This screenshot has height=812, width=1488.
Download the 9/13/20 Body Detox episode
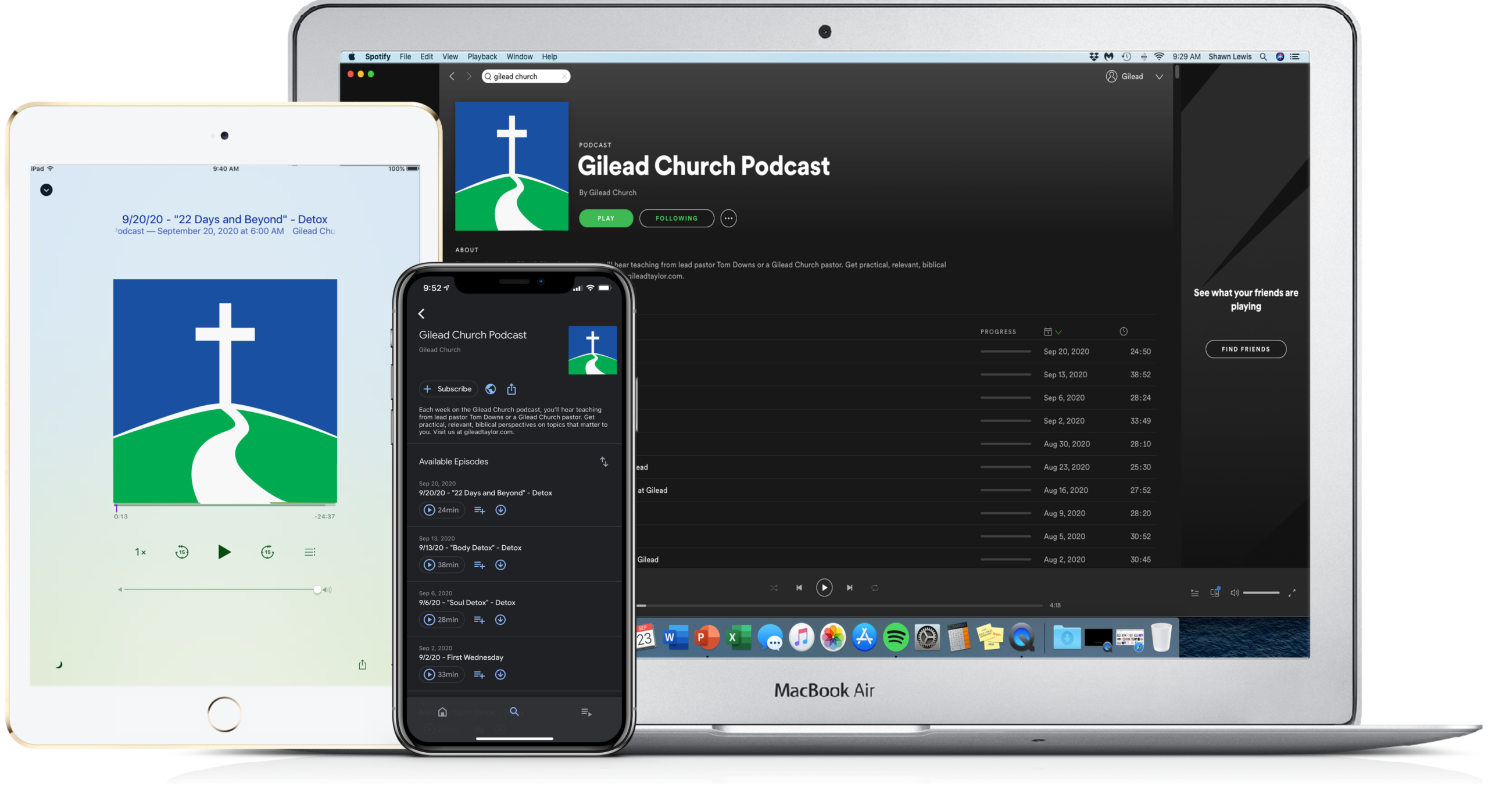(500, 565)
